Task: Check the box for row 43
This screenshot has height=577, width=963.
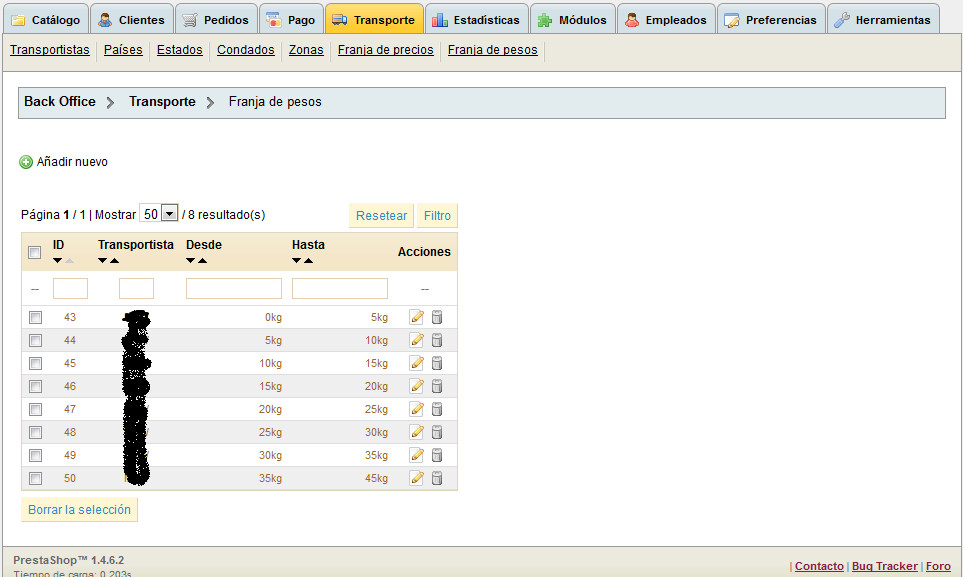Action: click(x=36, y=318)
